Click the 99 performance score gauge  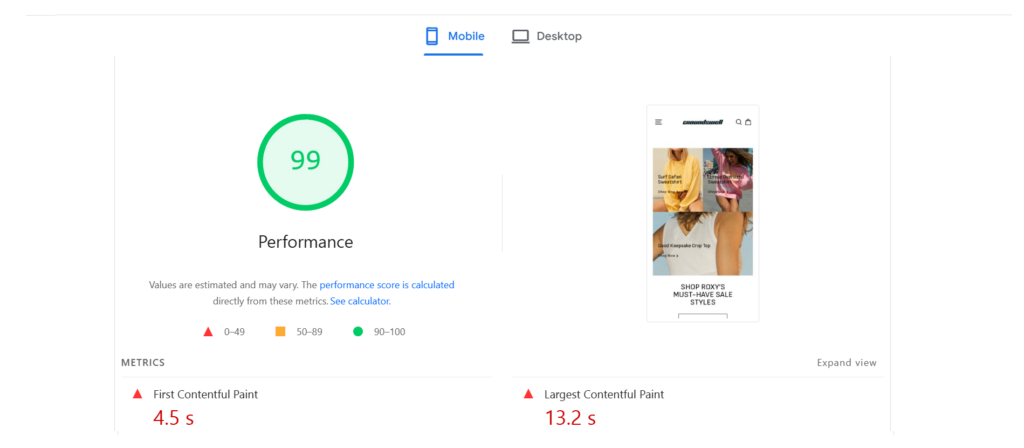coord(305,161)
